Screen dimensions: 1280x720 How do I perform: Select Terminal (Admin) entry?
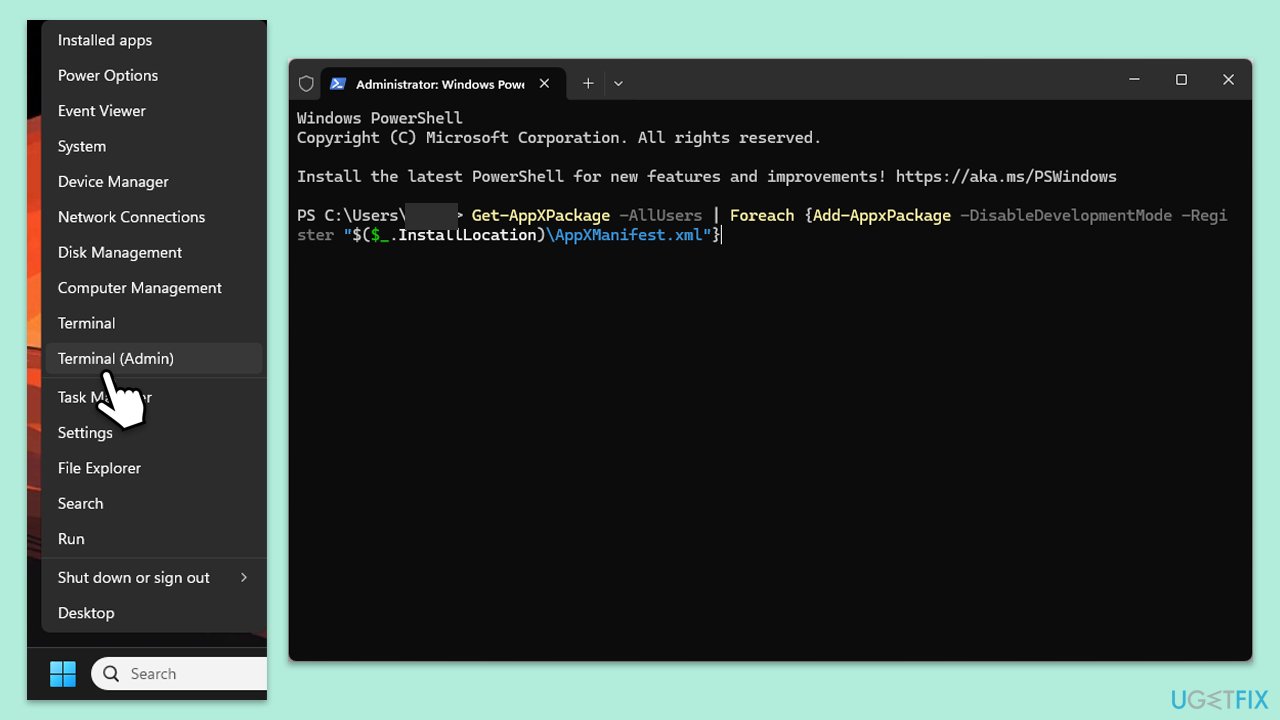(154, 358)
